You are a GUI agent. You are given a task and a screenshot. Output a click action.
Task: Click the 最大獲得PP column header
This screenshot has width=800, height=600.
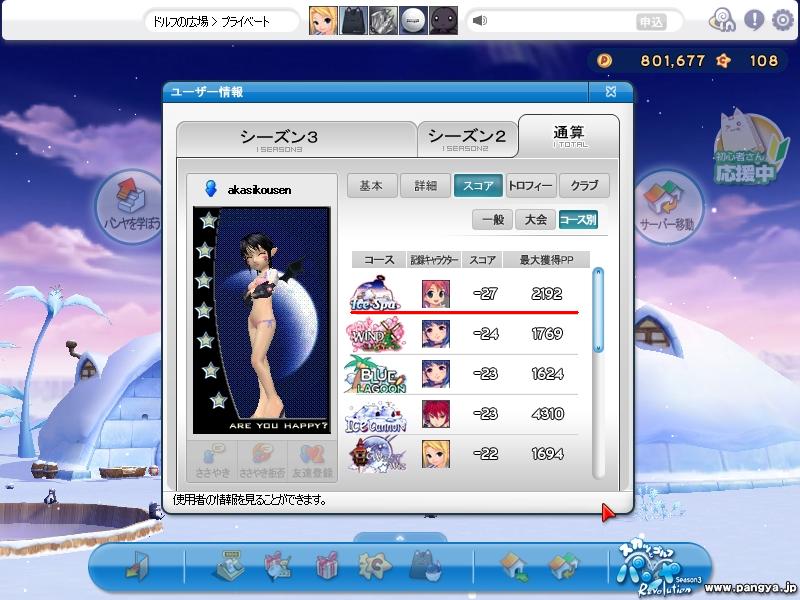[546, 260]
